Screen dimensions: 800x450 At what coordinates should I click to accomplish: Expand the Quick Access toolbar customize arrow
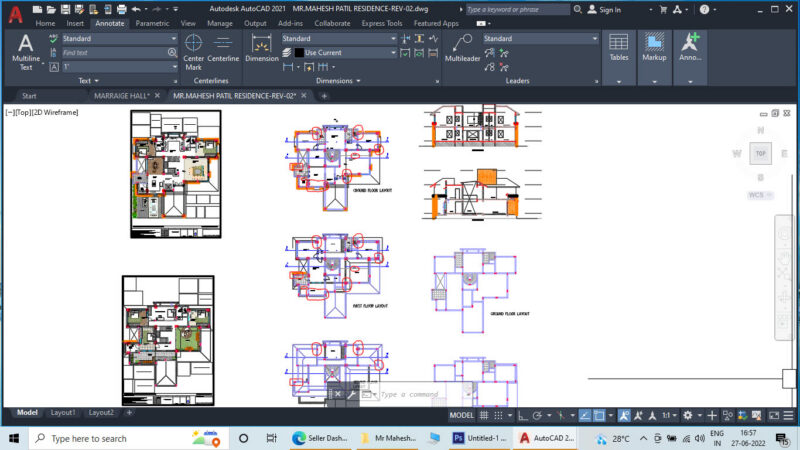point(176,9)
